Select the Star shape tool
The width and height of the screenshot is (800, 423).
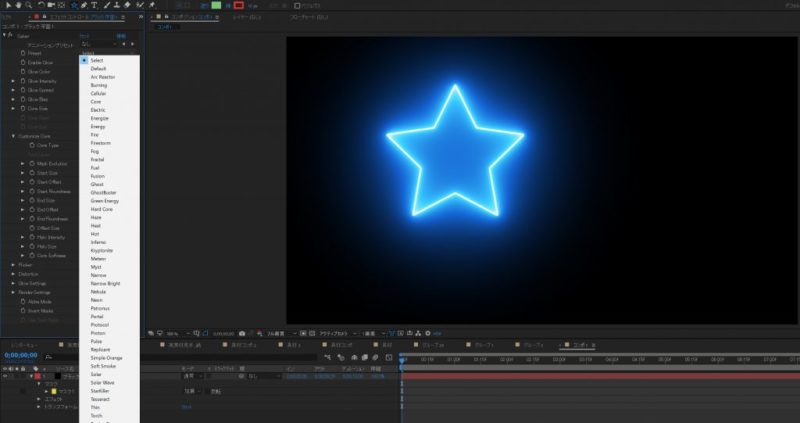point(74,4)
